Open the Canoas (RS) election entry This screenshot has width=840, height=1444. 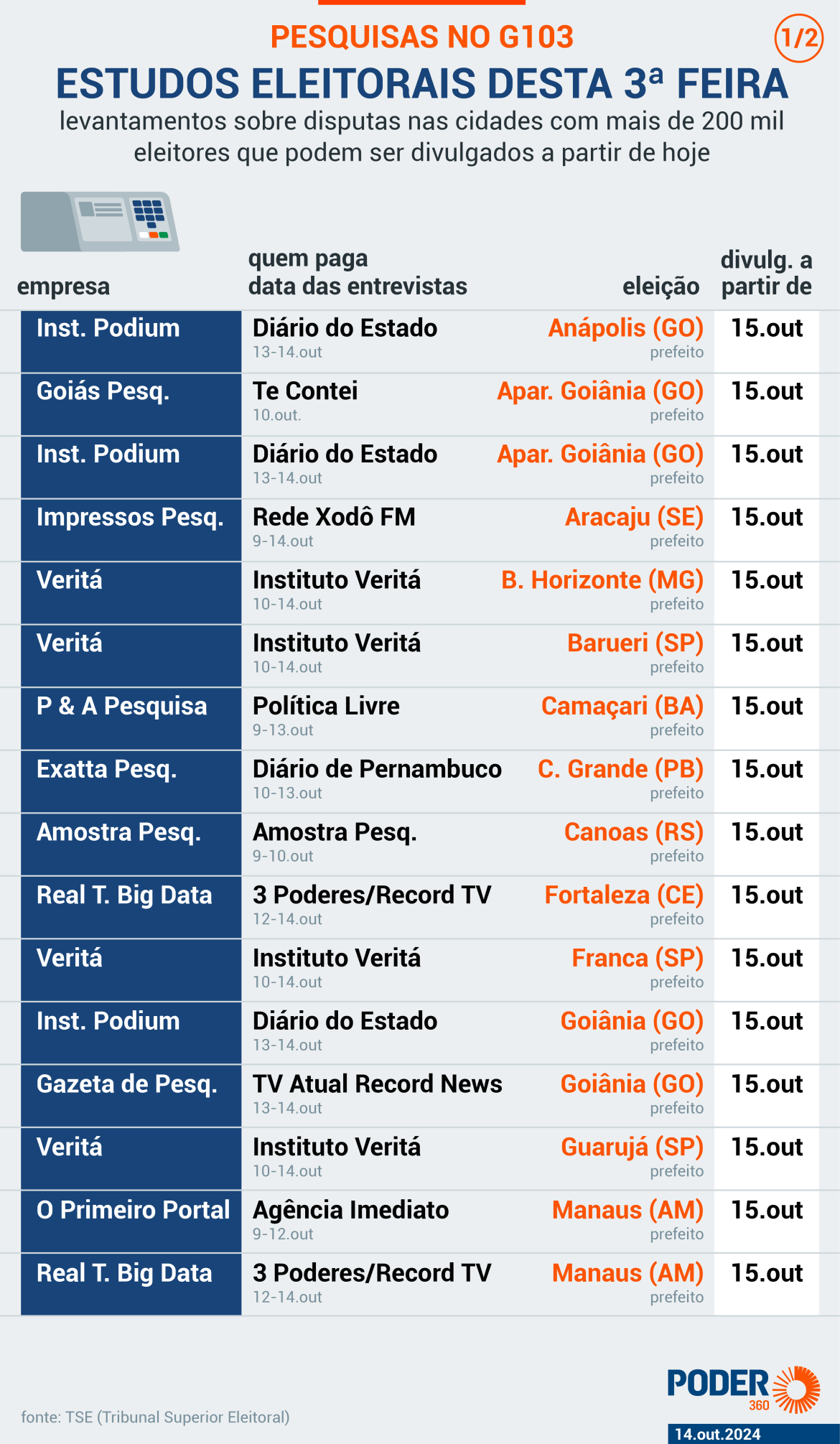point(633,832)
